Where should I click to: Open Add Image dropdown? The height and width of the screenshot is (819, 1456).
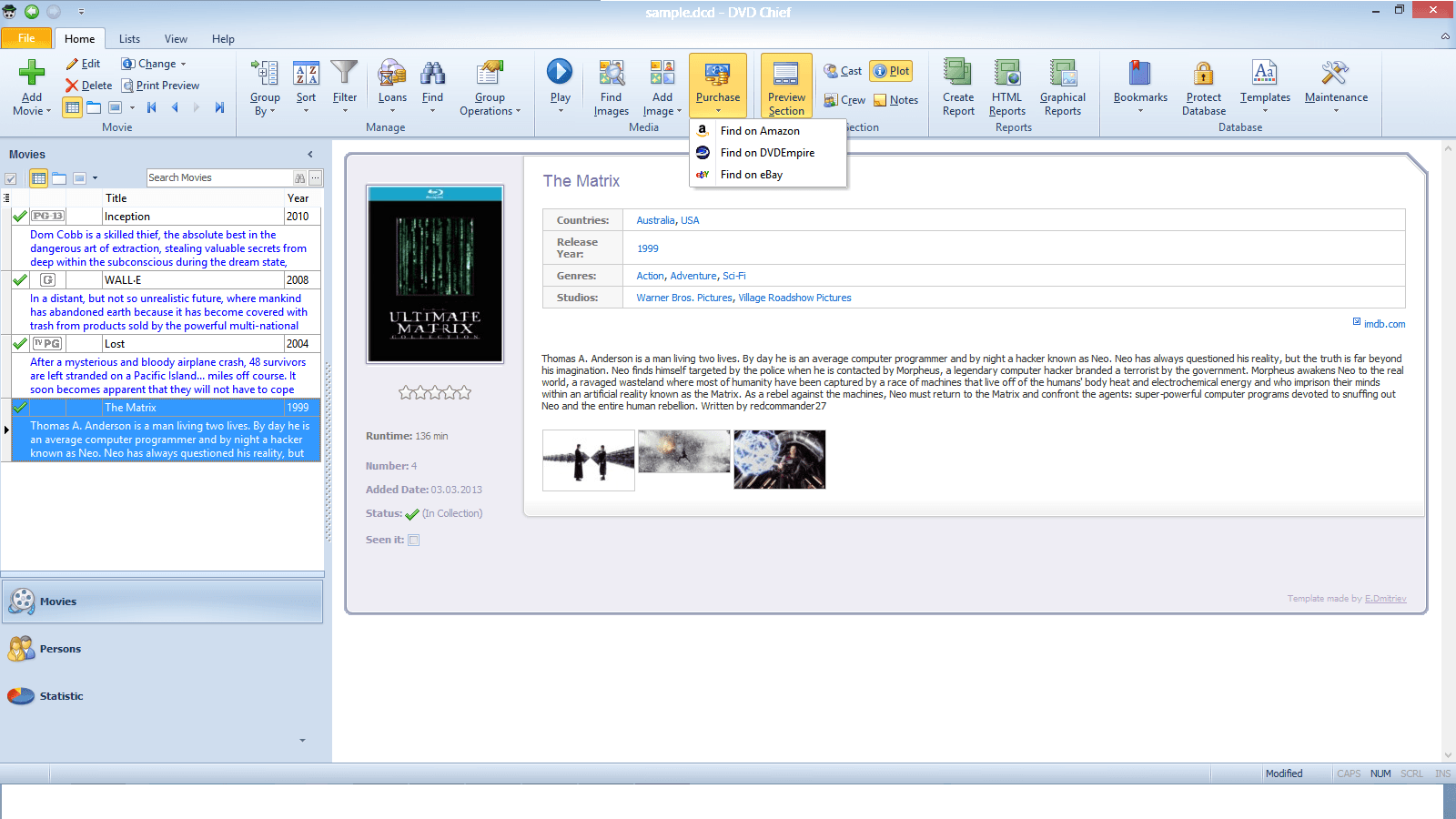tap(662, 105)
